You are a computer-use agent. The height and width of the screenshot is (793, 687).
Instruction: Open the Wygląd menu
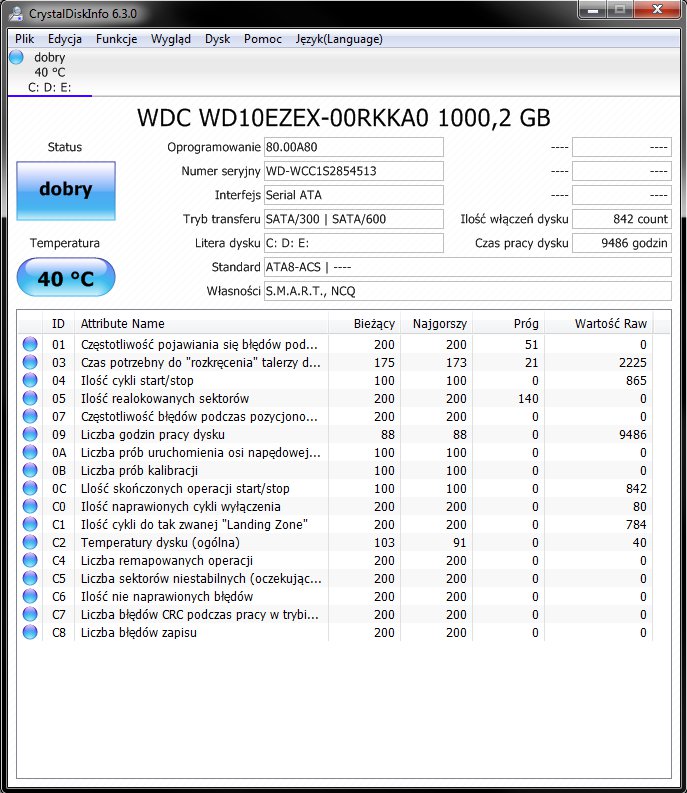[170, 39]
